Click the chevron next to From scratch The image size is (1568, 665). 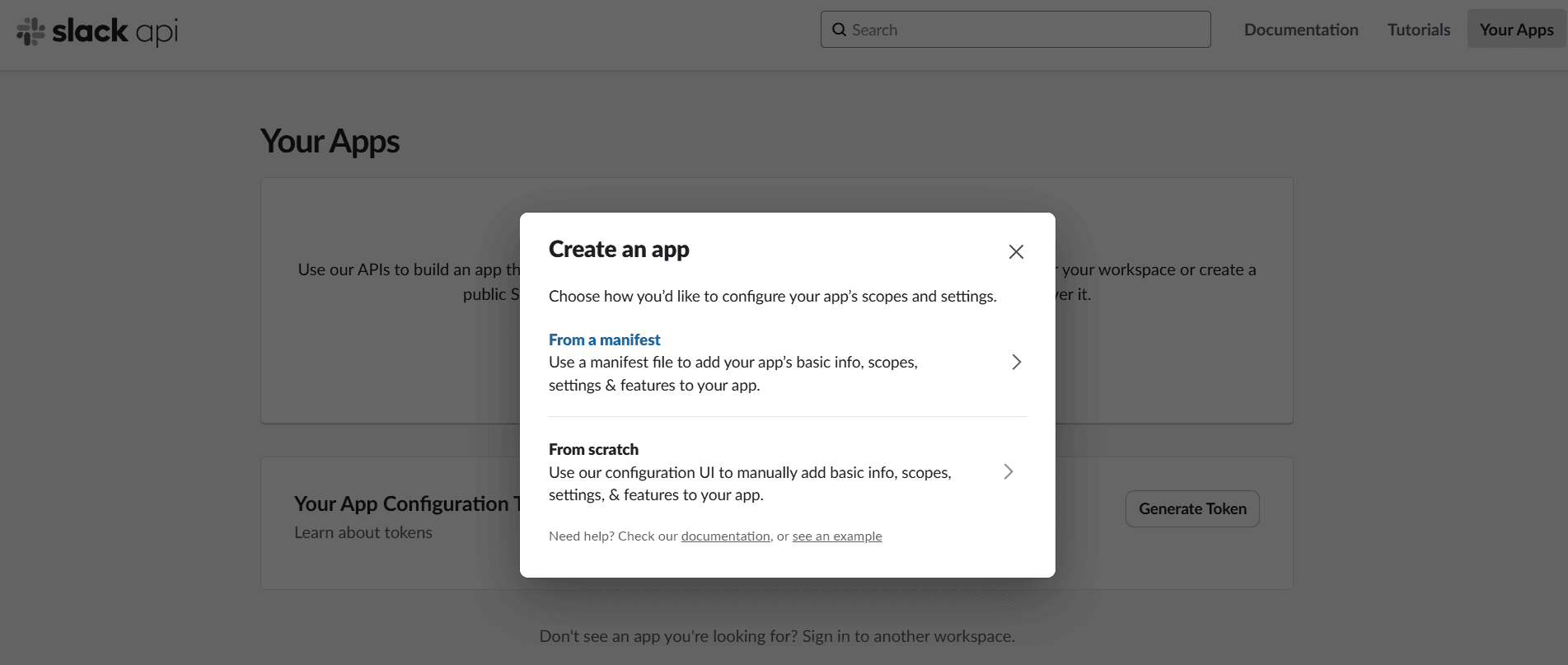[1008, 472]
